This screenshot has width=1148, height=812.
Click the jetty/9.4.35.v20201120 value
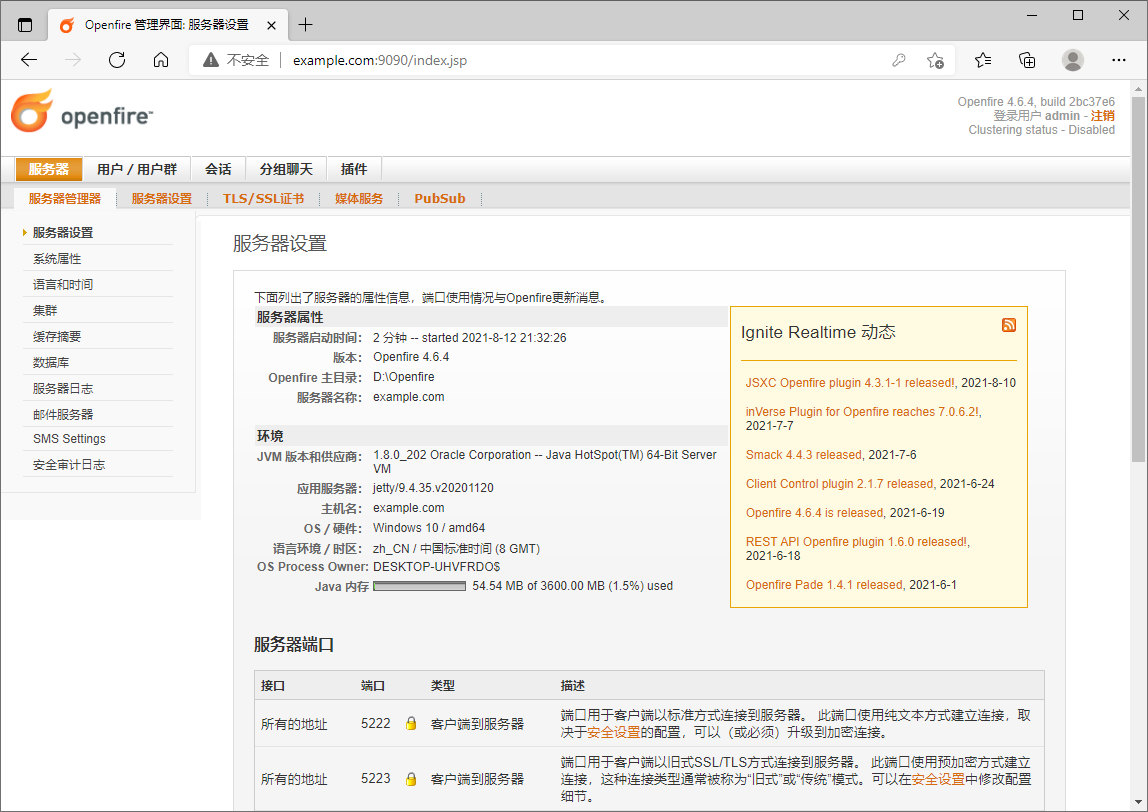[433, 488]
